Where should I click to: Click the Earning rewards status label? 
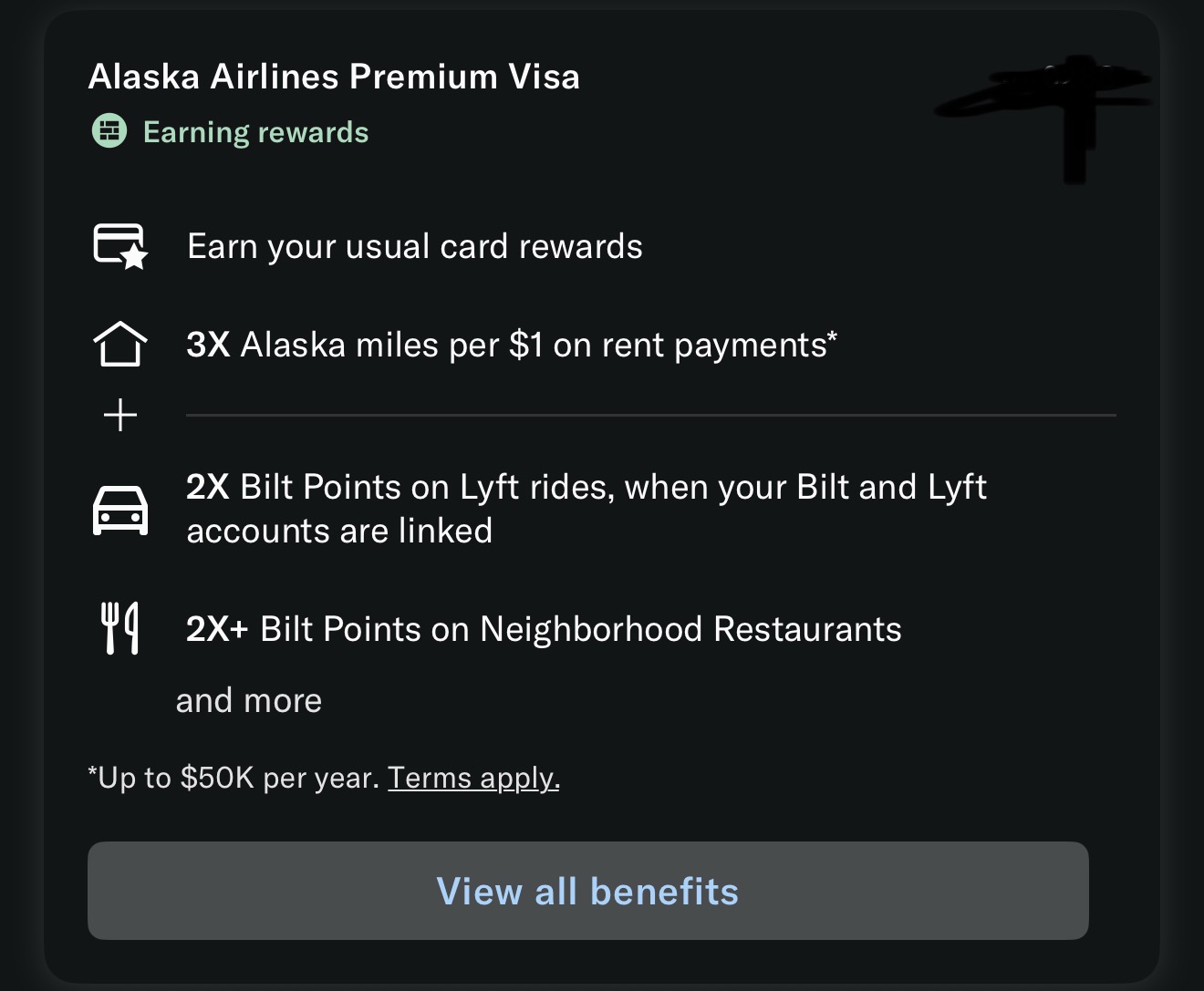(x=256, y=132)
